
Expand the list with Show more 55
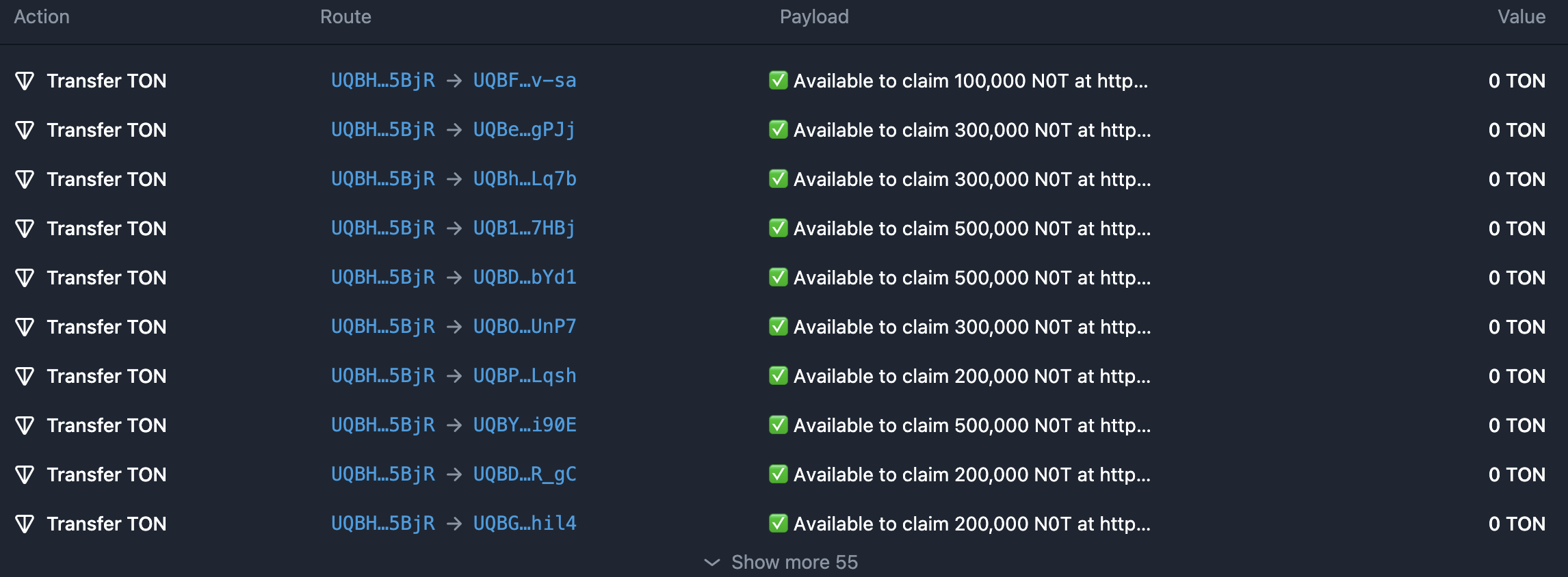pyautogui.click(x=794, y=562)
